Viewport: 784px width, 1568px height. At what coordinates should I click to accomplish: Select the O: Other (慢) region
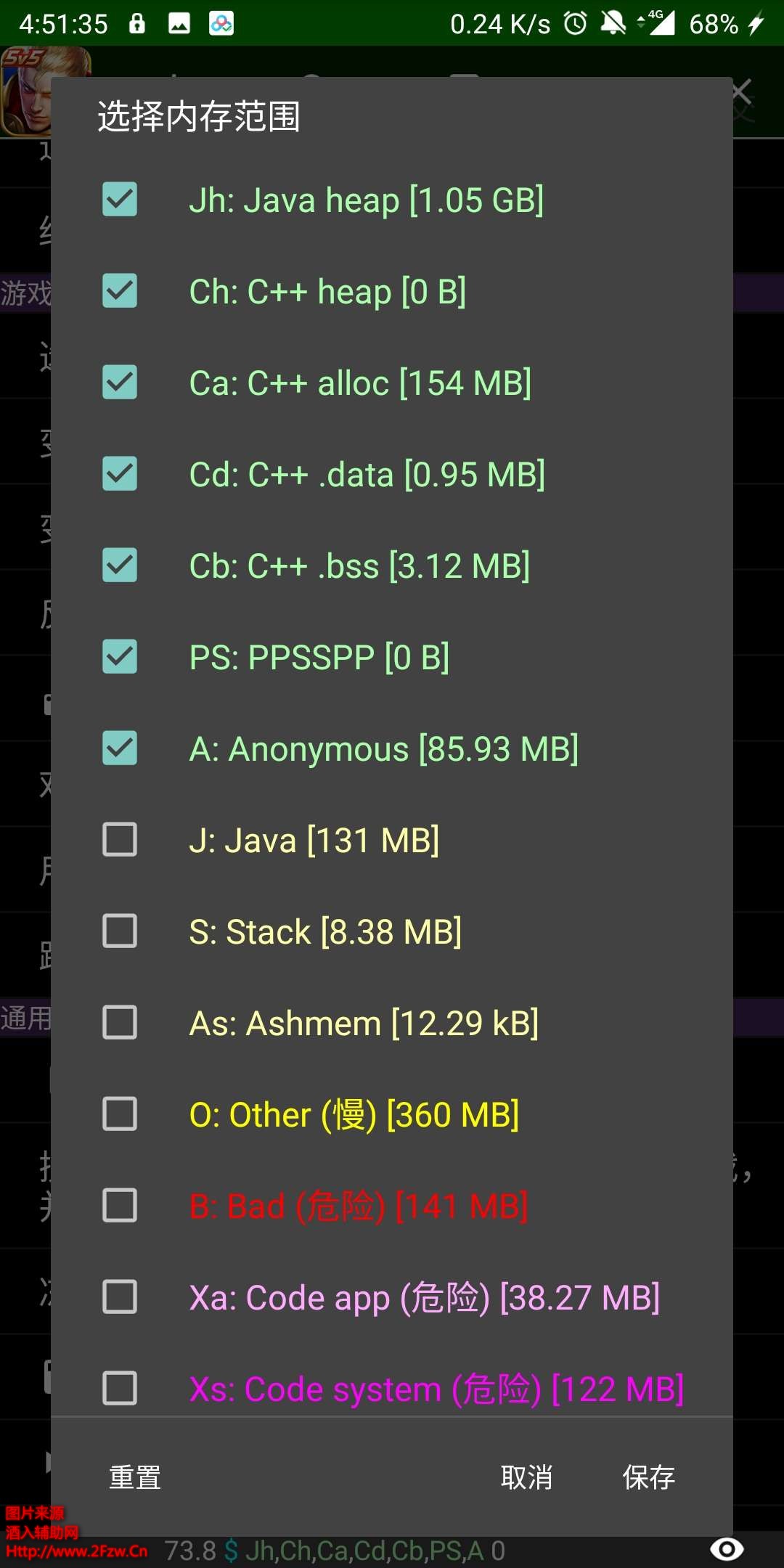click(120, 1114)
